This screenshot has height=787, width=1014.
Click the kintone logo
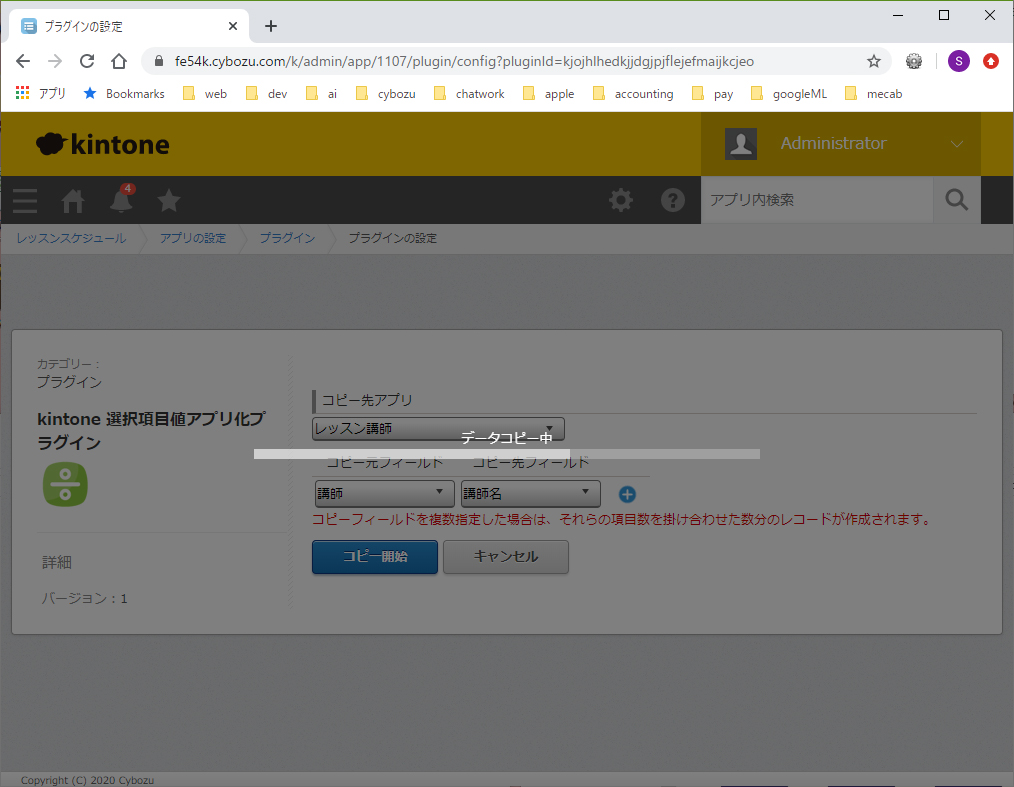point(103,144)
